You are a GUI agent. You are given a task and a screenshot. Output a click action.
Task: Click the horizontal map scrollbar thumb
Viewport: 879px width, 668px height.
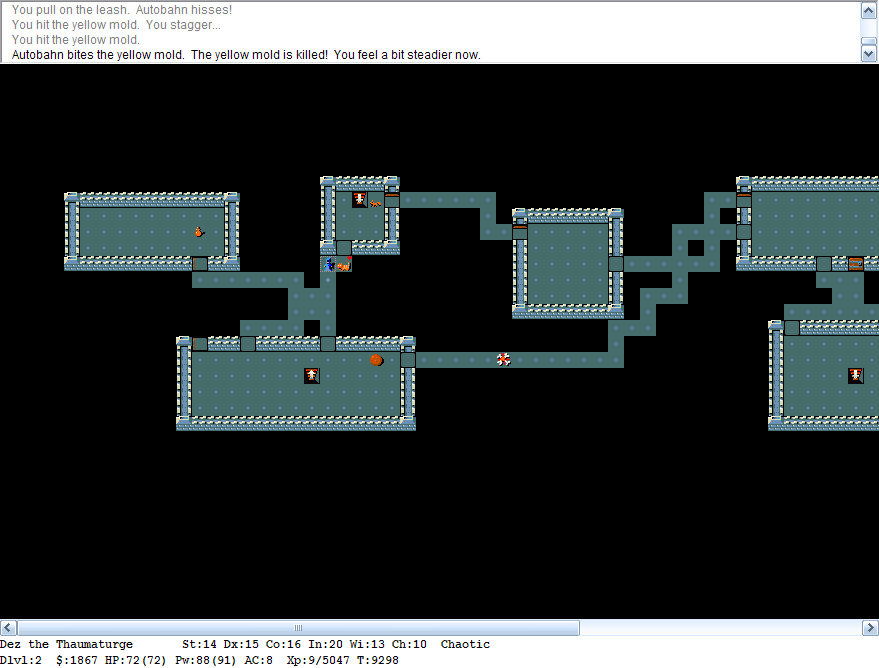(x=298, y=628)
